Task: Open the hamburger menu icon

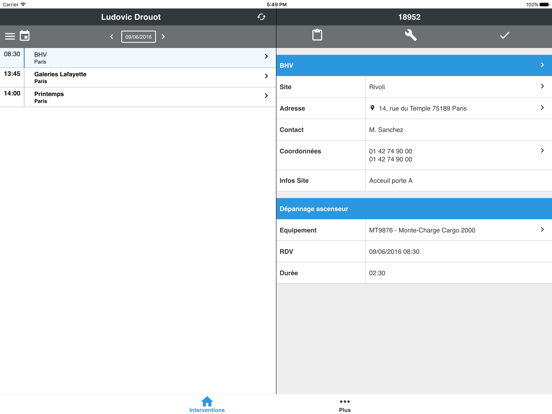Action: click(x=10, y=36)
